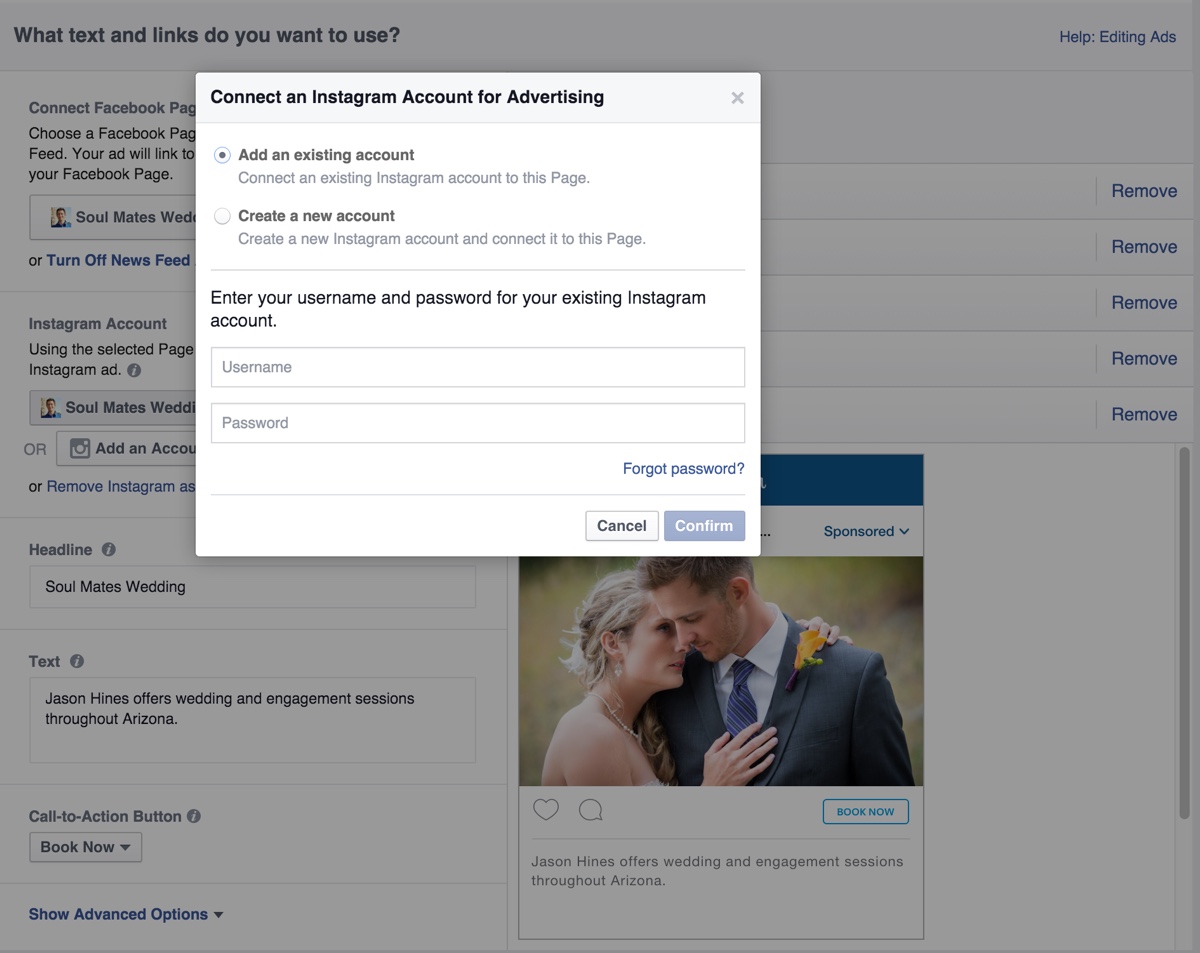Expand the Sponsored dropdown in the ad preview
This screenshot has width=1200, height=953.
click(866, 531)
